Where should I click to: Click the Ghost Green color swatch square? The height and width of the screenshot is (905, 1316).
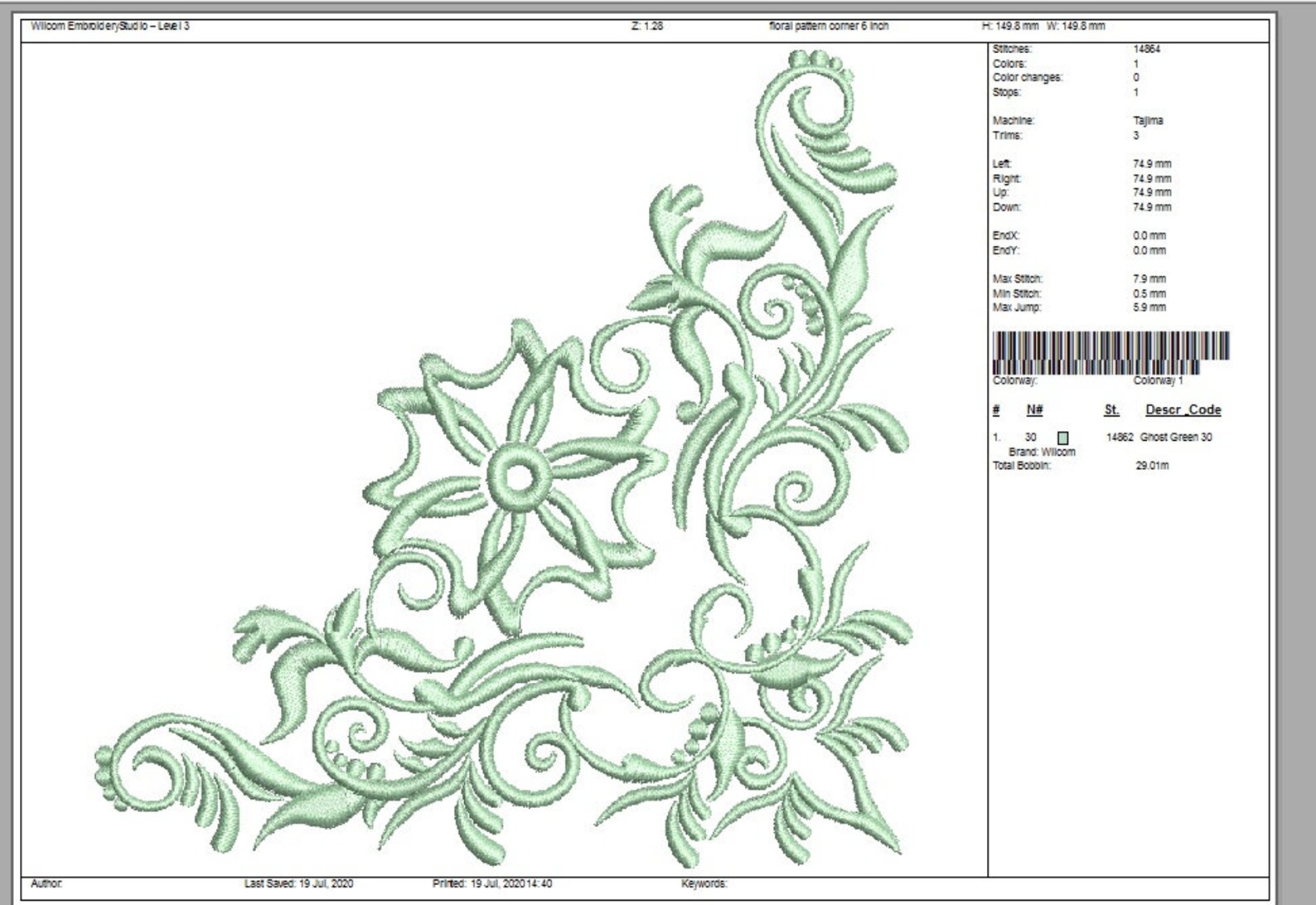click(1063, 438)
